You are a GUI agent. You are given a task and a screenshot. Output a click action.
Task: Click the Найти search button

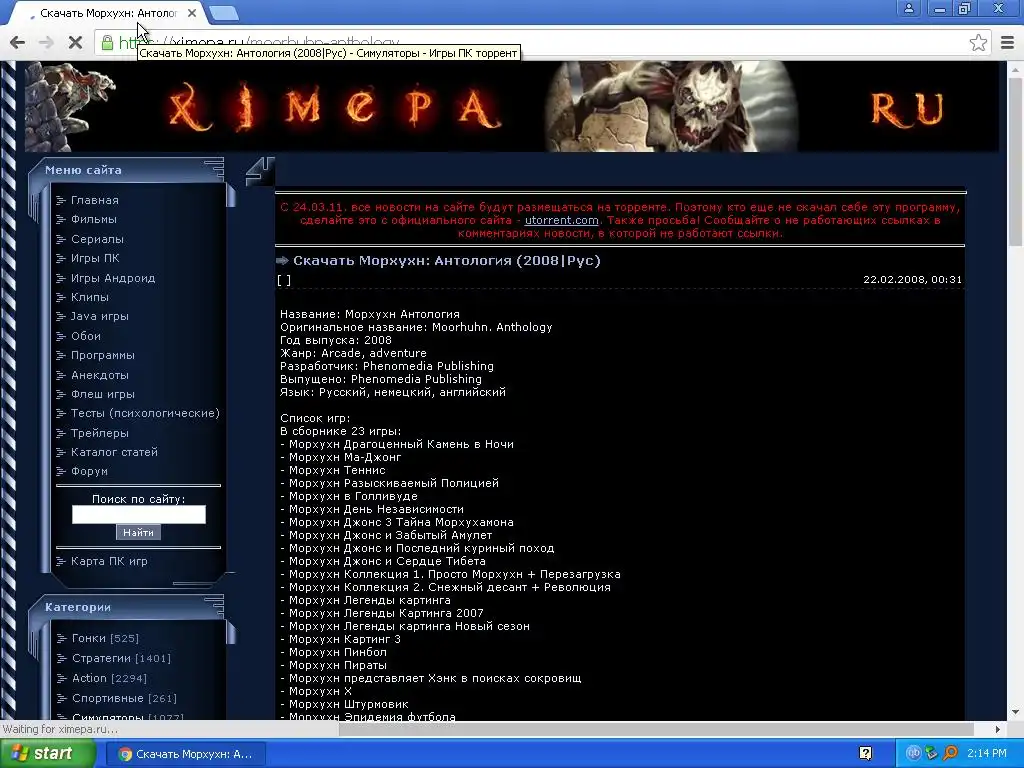pos(138,532)
